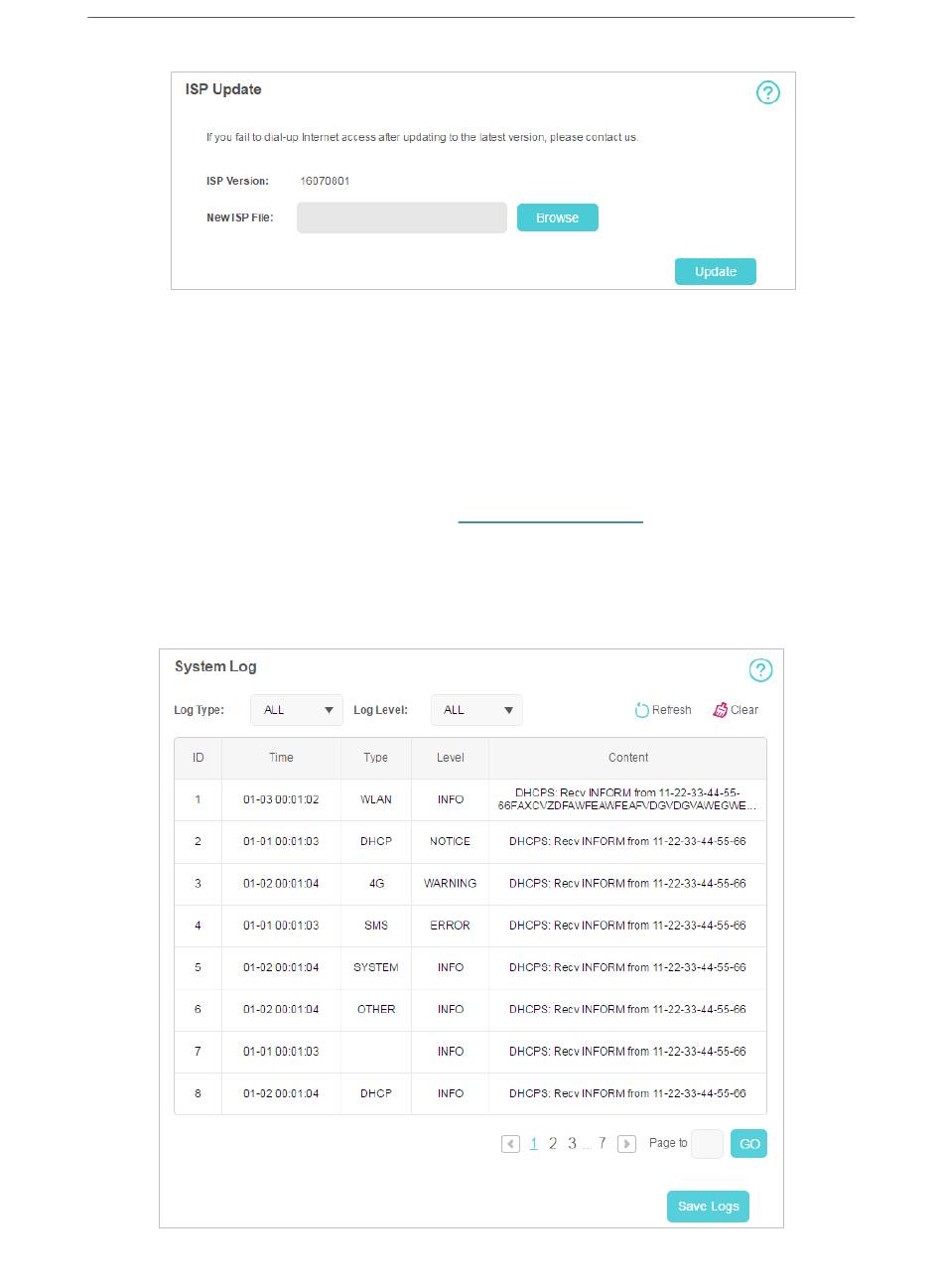Screen dimensions: 943x1288
Task: Select the OTHER type cell
Action: (376, 1009)
